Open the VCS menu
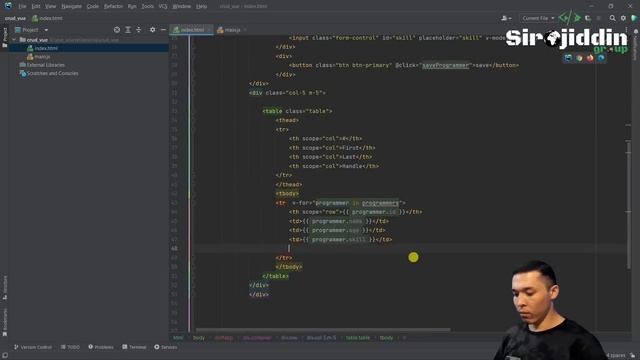 163,7
